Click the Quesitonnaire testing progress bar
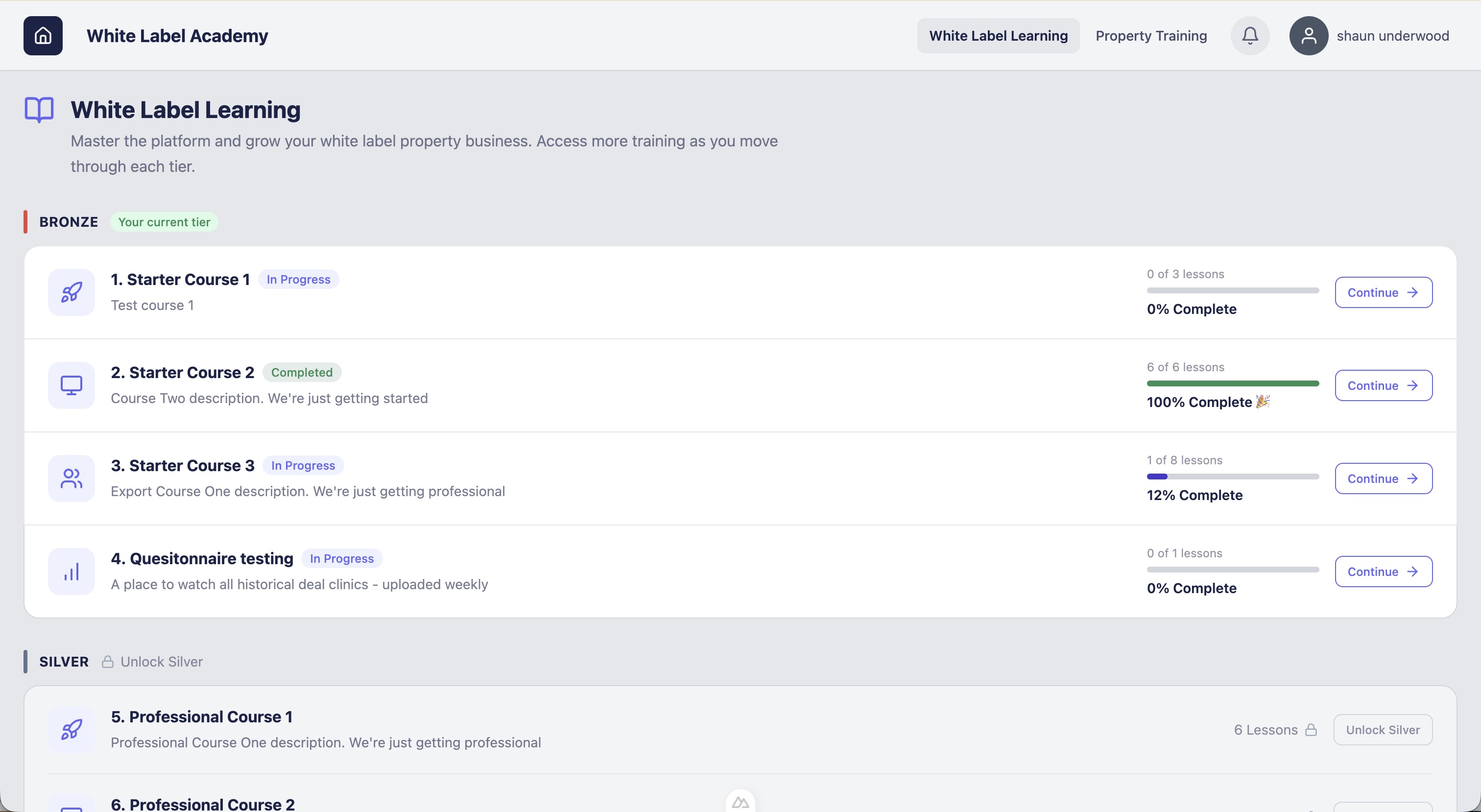Screen dimensions: 1481x812 (x=1233, y=570)
